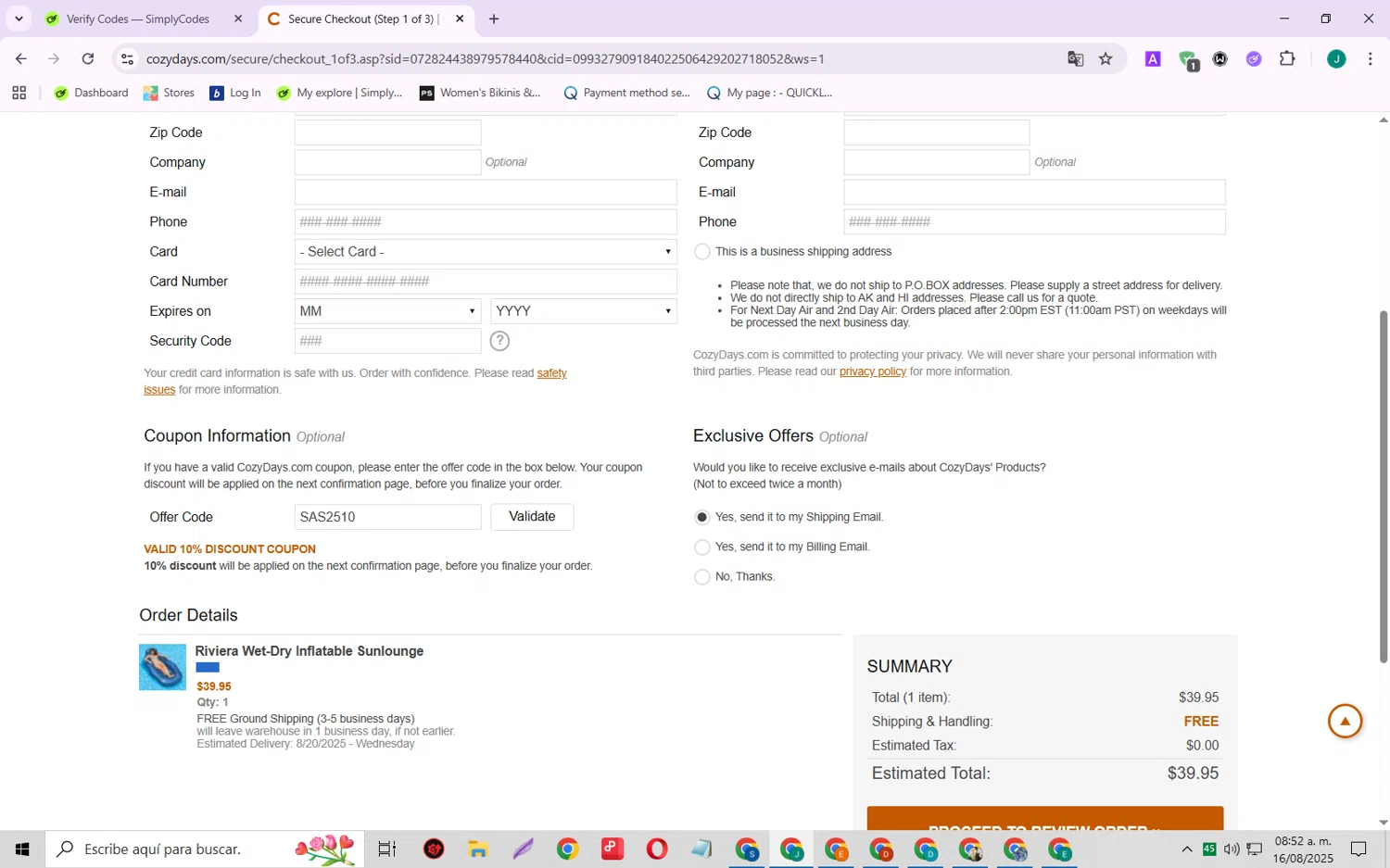This screenshot has height=868, width=1390.
Task: Open Task View on the taskbar
Action: click(x=387, y=849)
